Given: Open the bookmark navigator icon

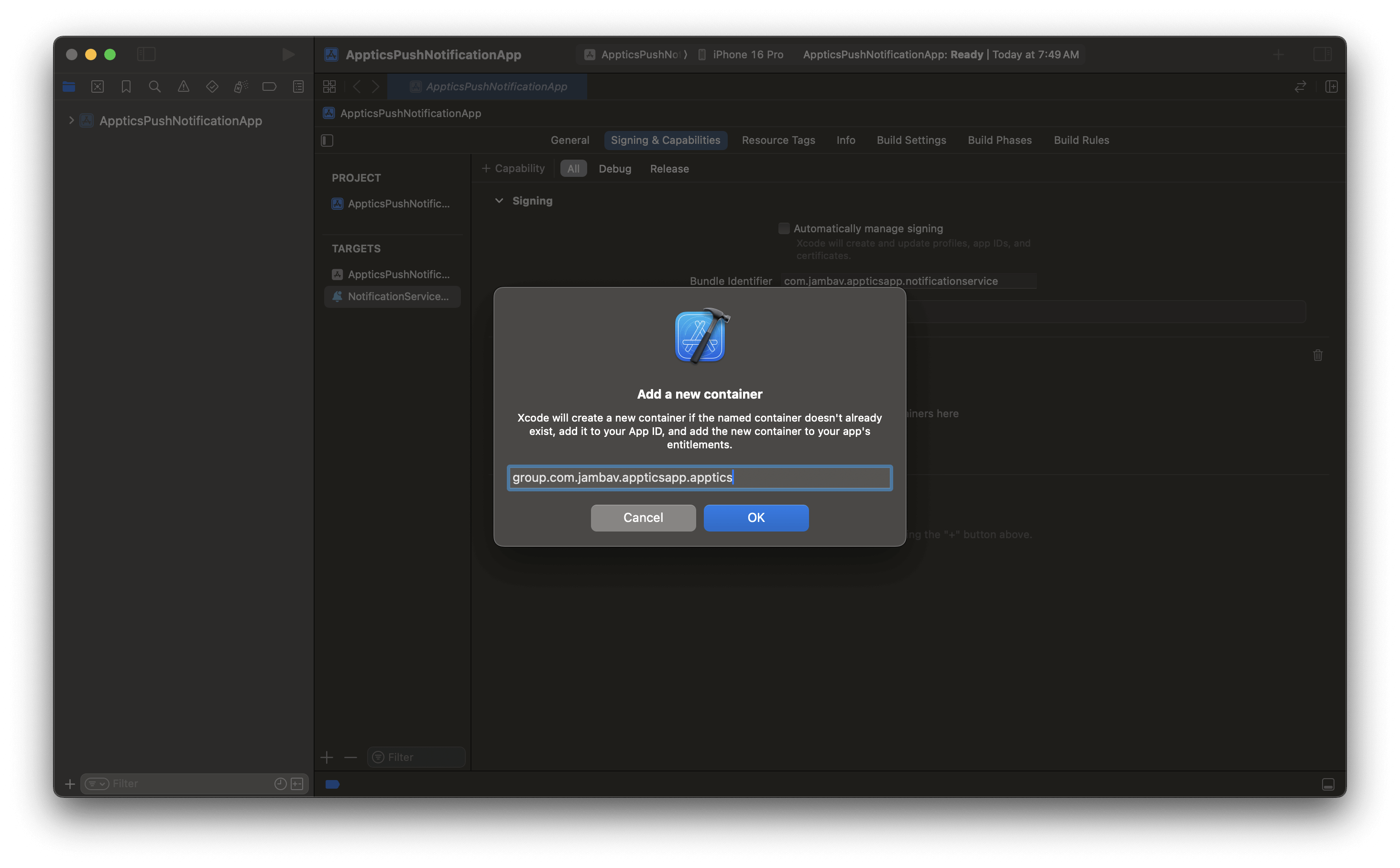Looking at the screenshot, I should coord(126,87).
